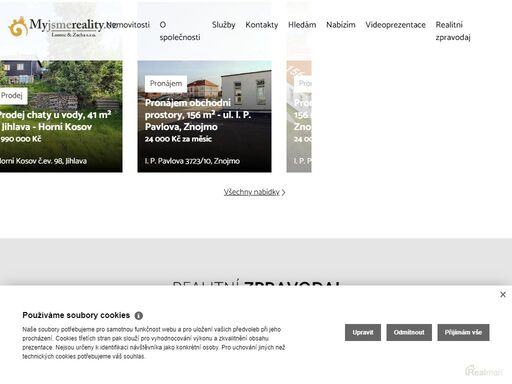The width and height of the screenshot is (512, 384).
Task: Follow the Všechny nabídky link
Action: point(254,192)
